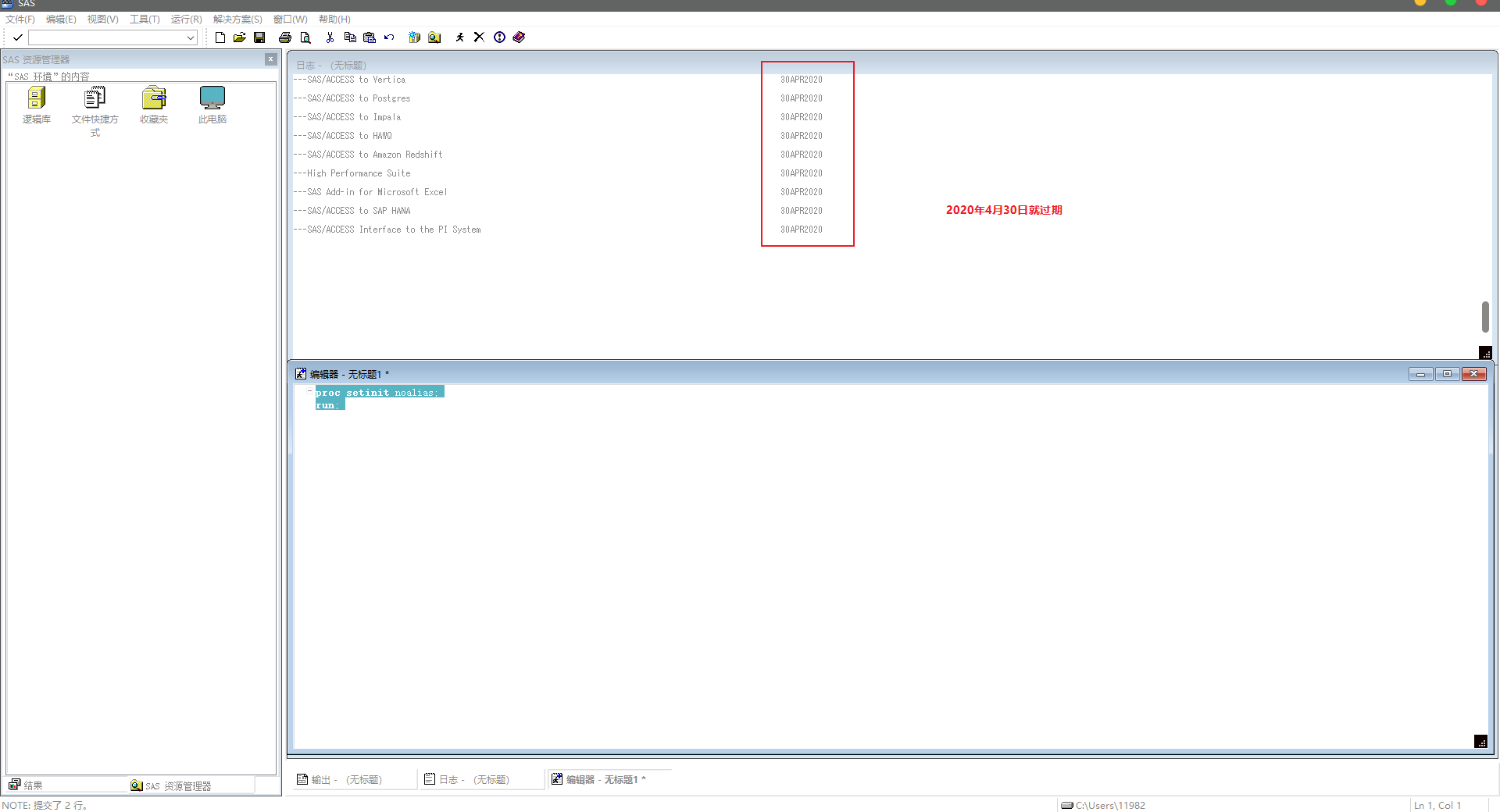Open the 文件(F) menu
The width and height of the screenshot is (1500, 812).
20,20
